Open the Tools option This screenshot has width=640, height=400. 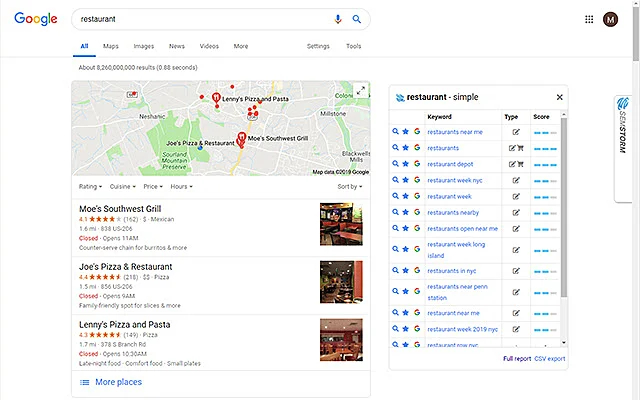coord(353,46)
